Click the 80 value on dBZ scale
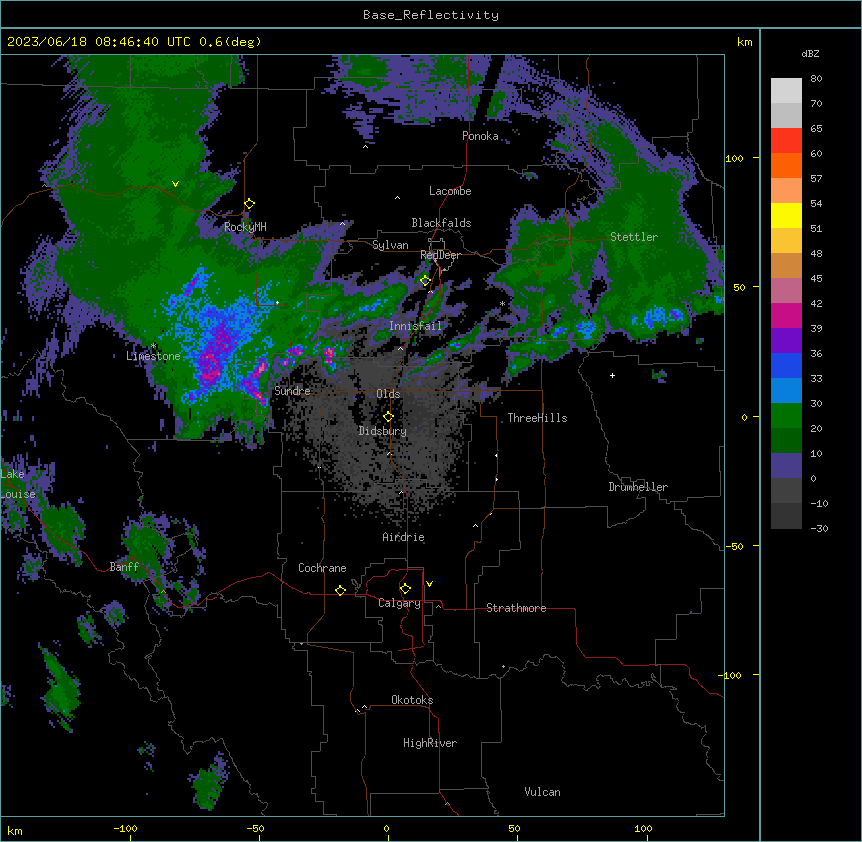The width and height of the screenshot is (862, 842). (816, 79)
